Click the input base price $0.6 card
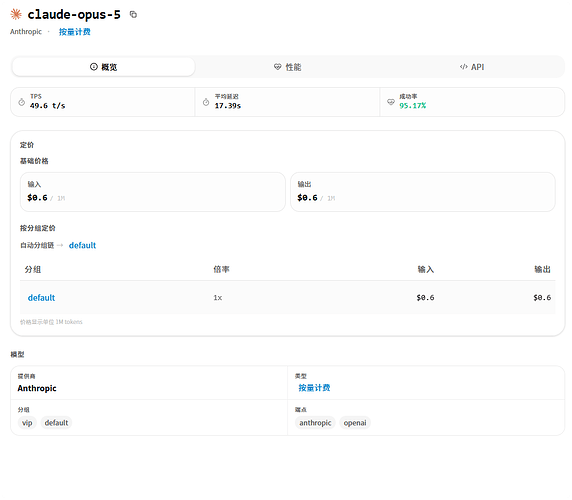Viewport: 572px width, 500px height. pyautogui.click(x=152, y=192)
